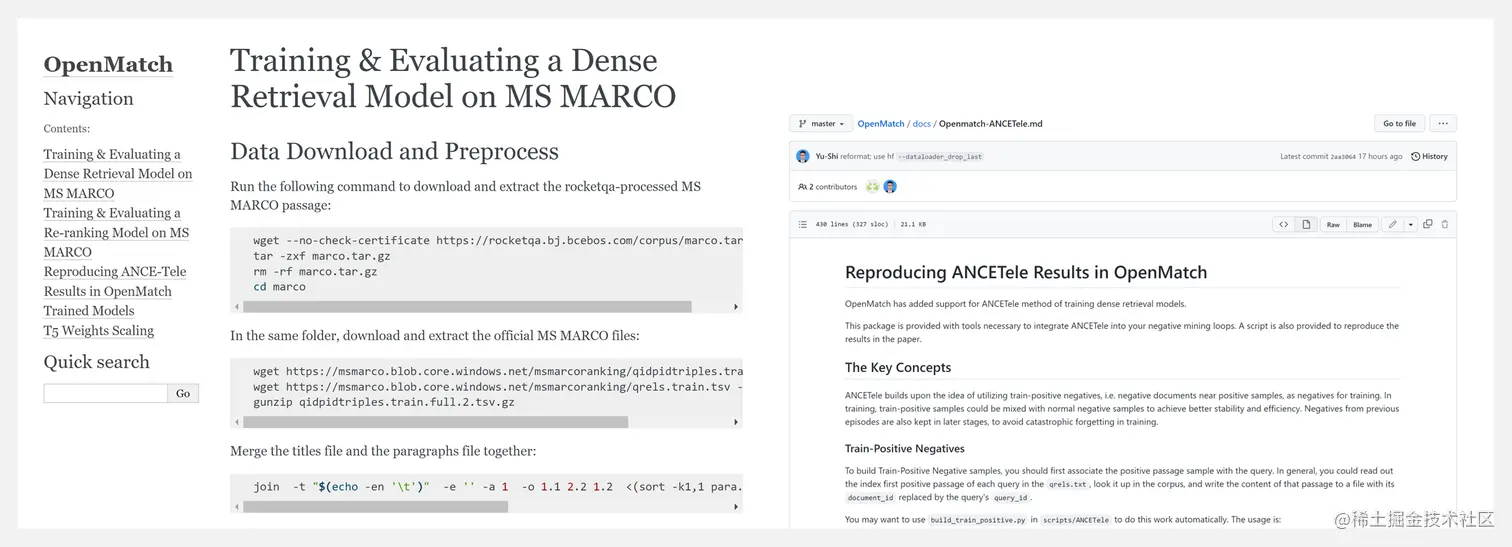Click the trash delete file icon

coord(1444,225)
